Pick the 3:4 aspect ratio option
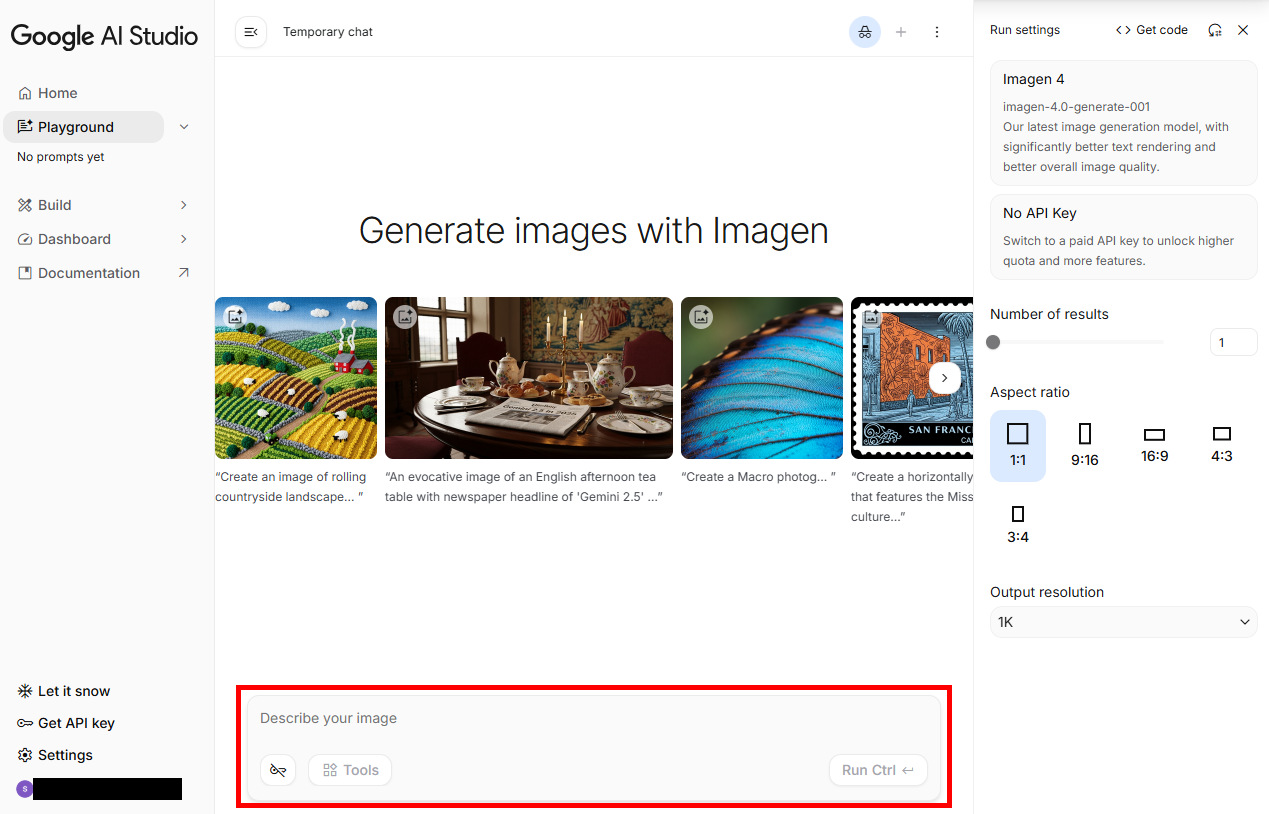This screenshot has width=1269, height=814. [1018, 524]
